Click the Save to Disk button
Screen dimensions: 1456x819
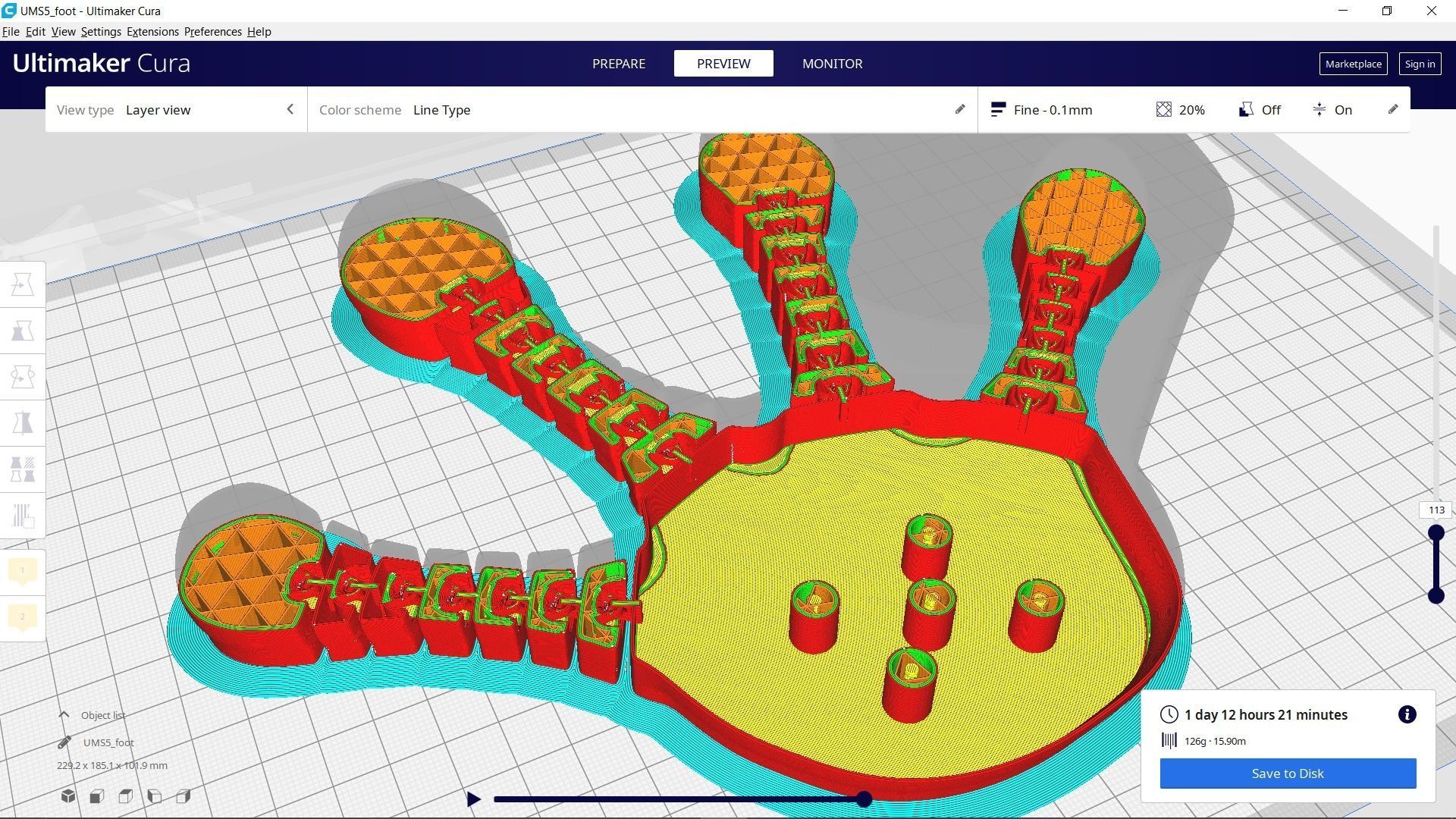coord(1287,773)
